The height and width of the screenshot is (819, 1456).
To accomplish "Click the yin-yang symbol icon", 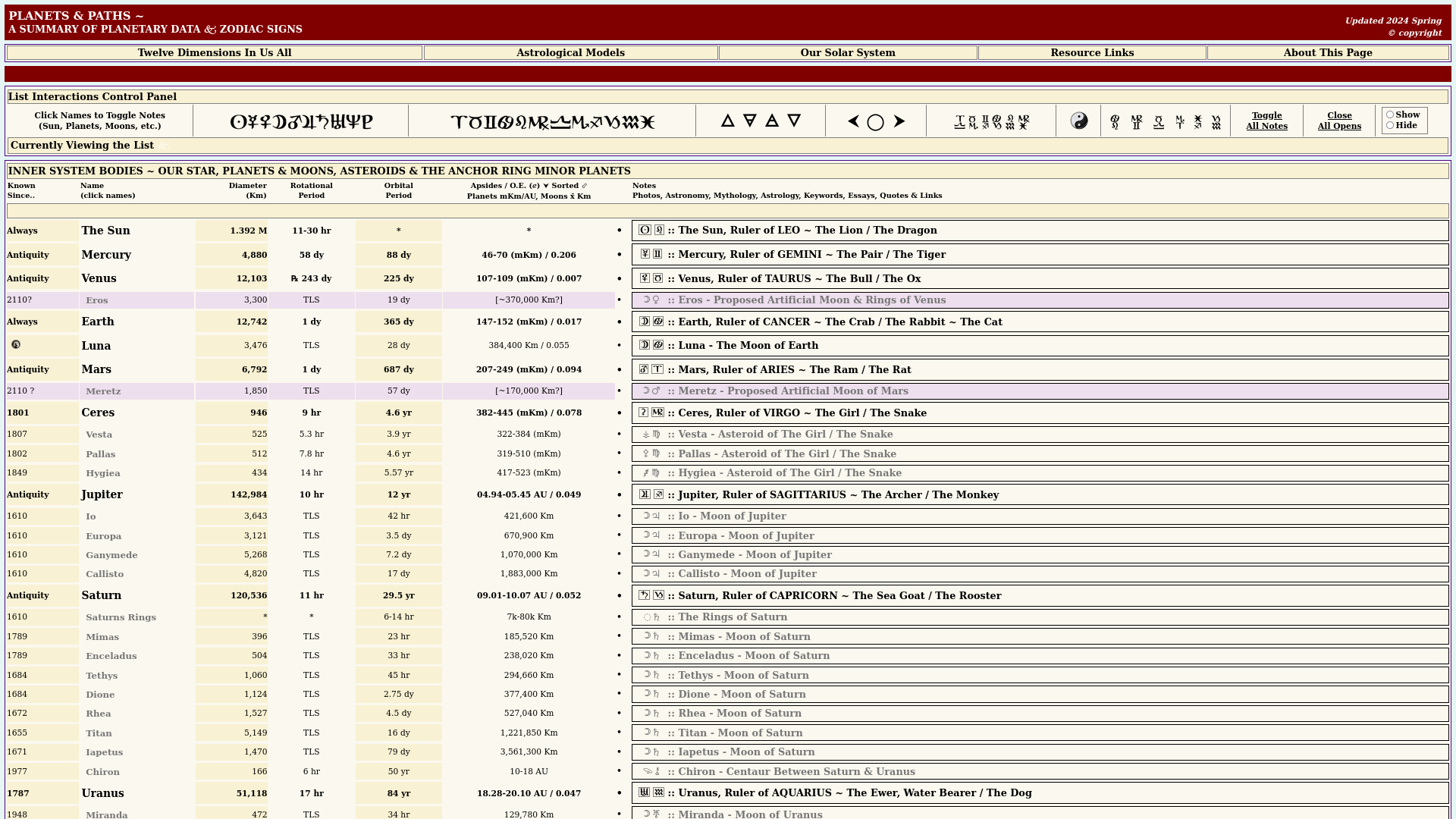I will pos(1078,121).
